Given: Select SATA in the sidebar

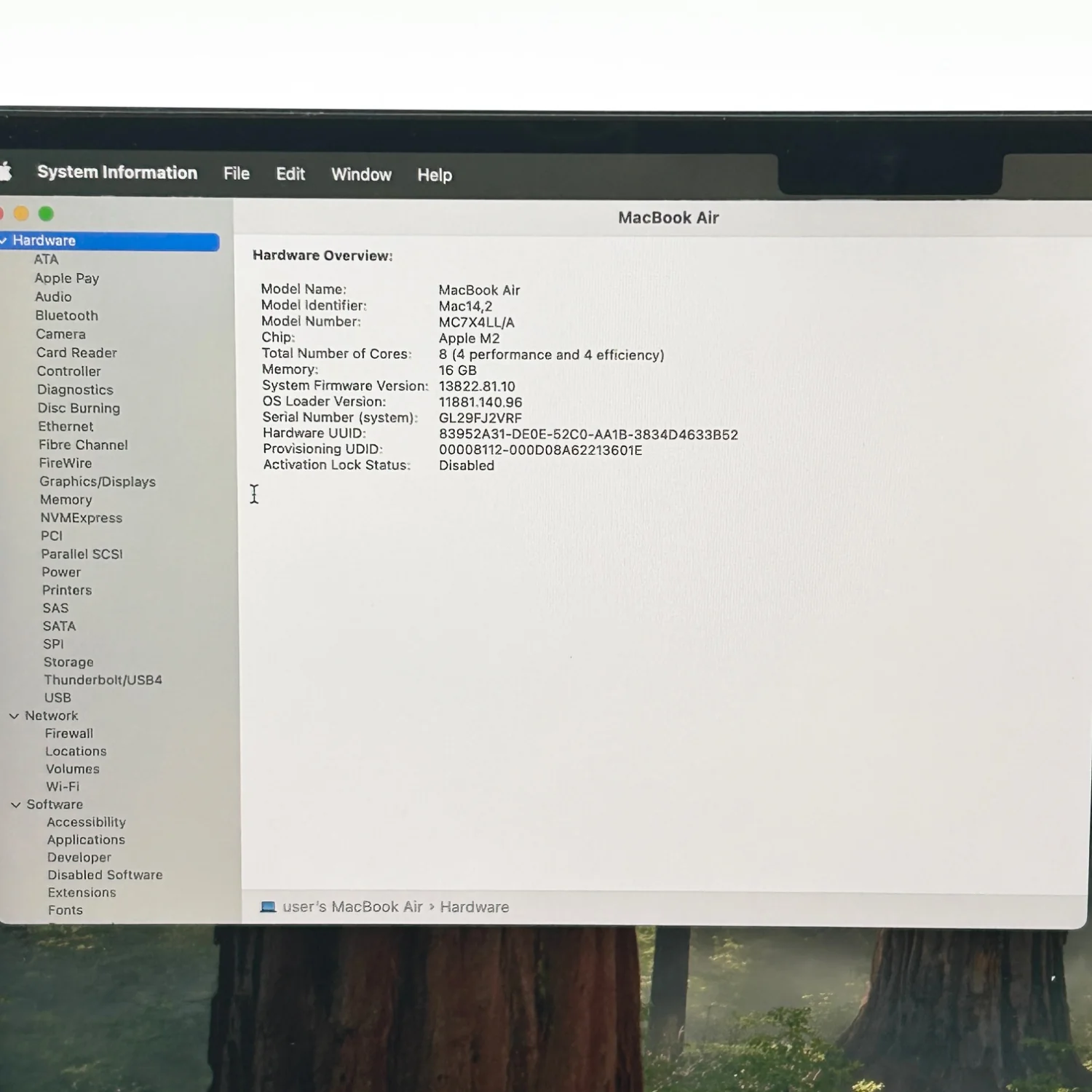Looking at the screenshot, I should click(x=59, y=626).
